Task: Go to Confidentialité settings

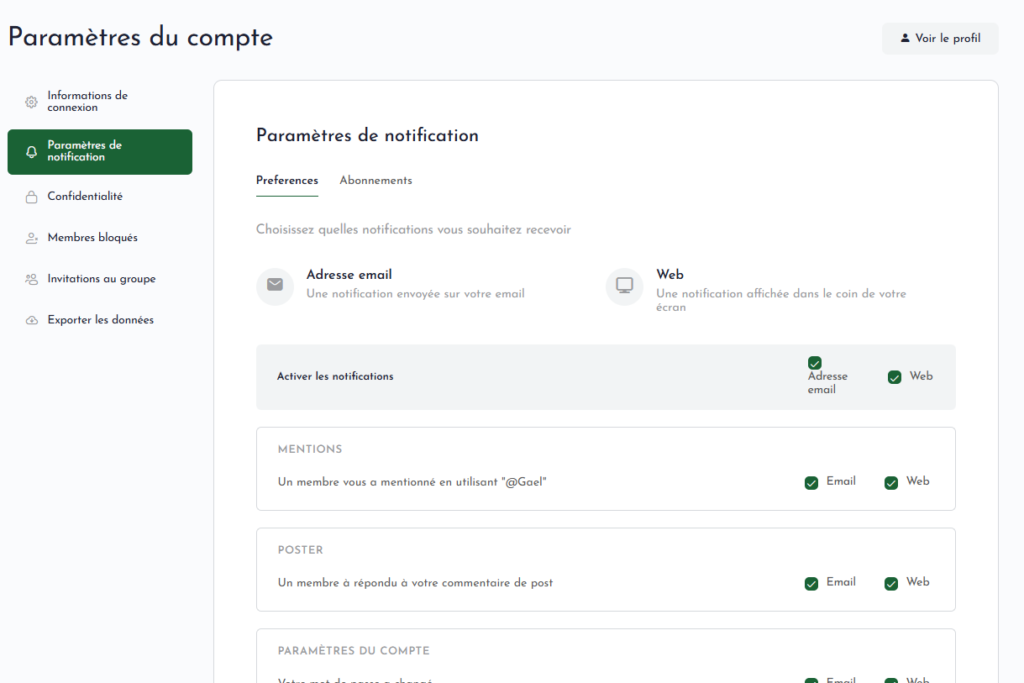Action: [85, 197]
